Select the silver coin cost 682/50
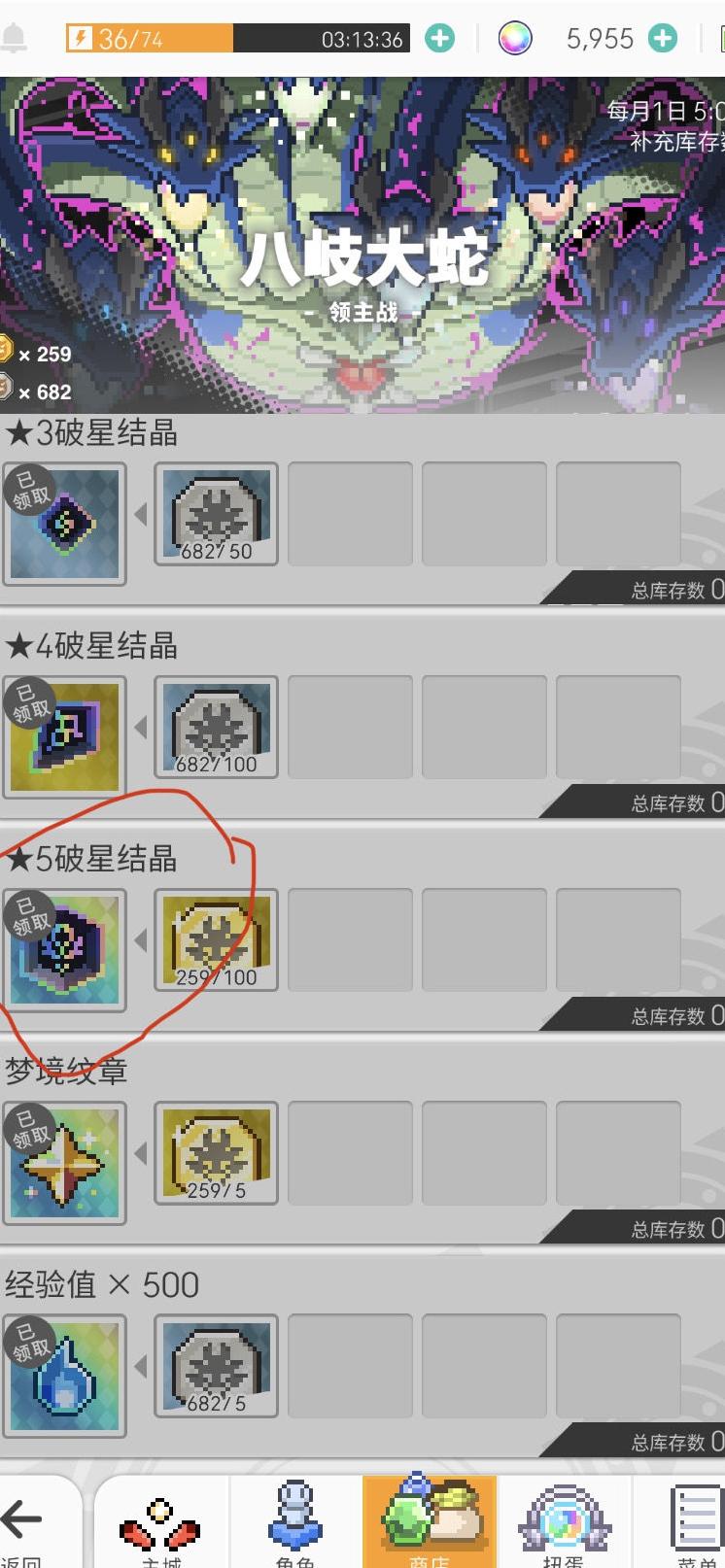Screen dimensions: 725x1568 coord(216,515)
